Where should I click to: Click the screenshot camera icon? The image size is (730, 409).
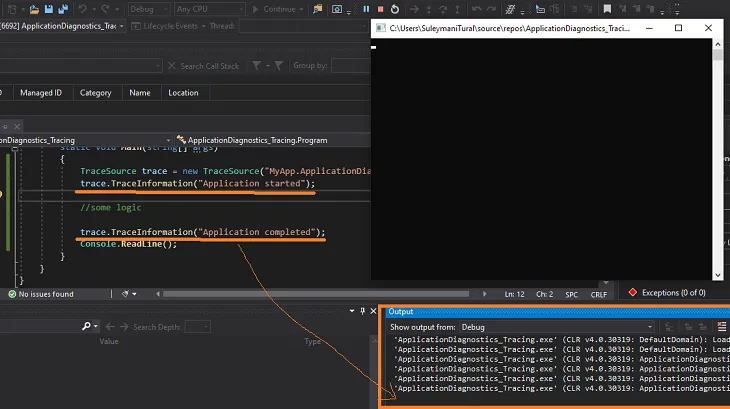click(337, 9)
